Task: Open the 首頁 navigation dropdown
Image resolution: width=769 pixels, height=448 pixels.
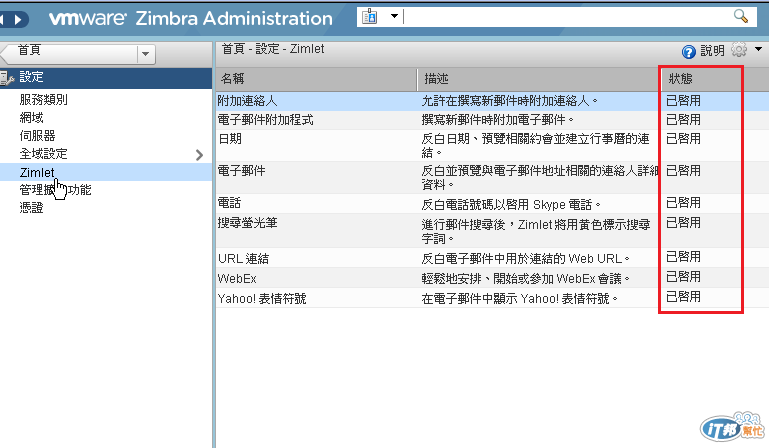Action: point(145,54)
